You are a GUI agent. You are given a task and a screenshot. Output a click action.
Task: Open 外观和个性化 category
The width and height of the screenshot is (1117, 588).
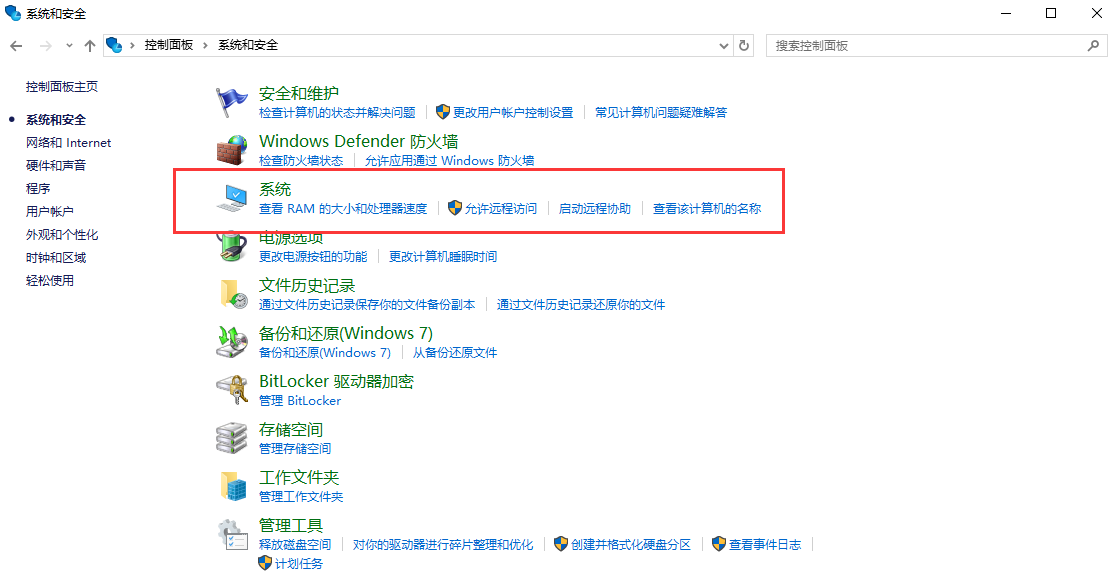click(x=62, y=234)
